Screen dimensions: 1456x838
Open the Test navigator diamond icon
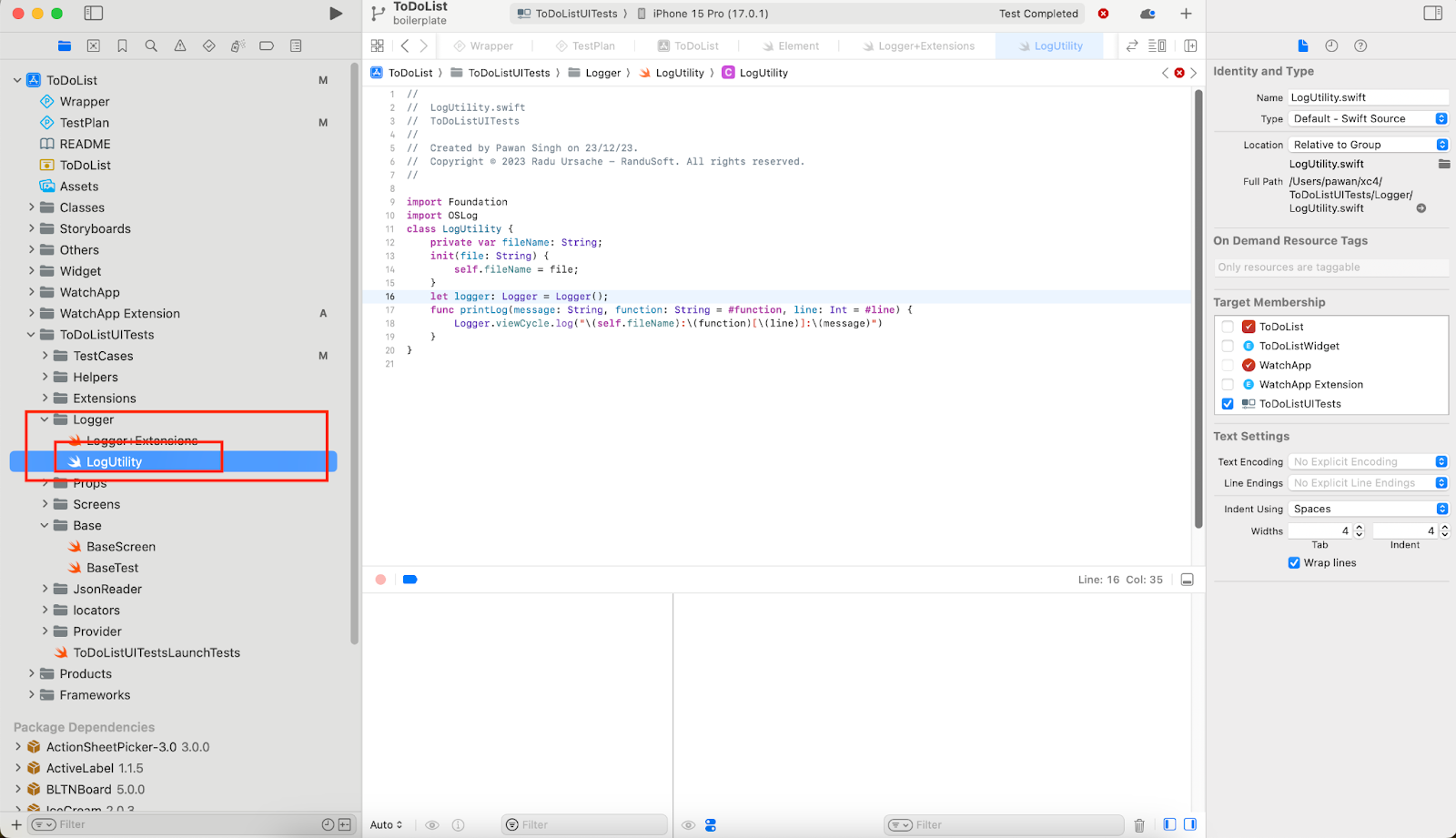209,45
